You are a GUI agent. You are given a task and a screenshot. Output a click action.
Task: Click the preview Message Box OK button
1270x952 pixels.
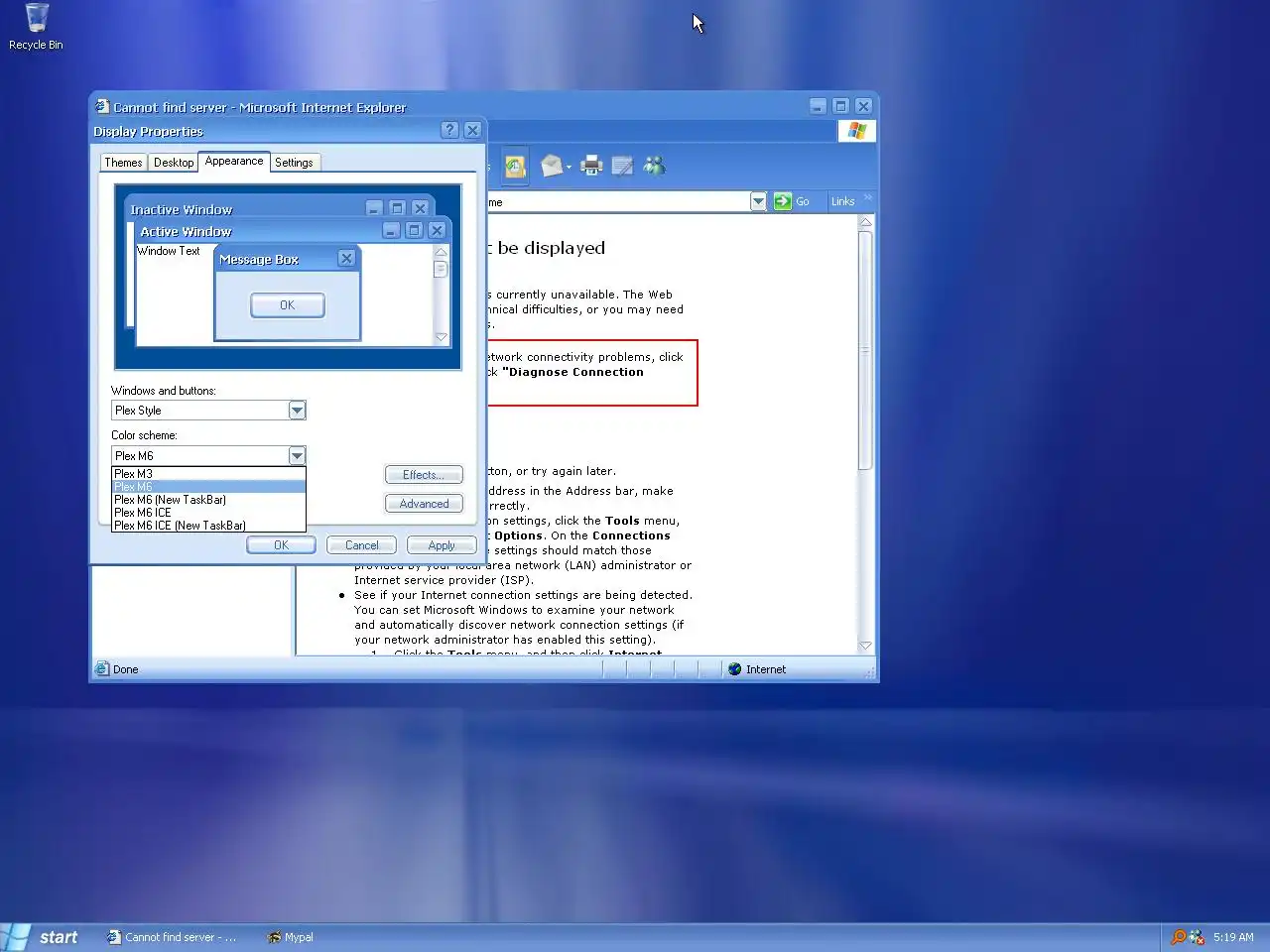pyautogui.click(x=288, y=305)
